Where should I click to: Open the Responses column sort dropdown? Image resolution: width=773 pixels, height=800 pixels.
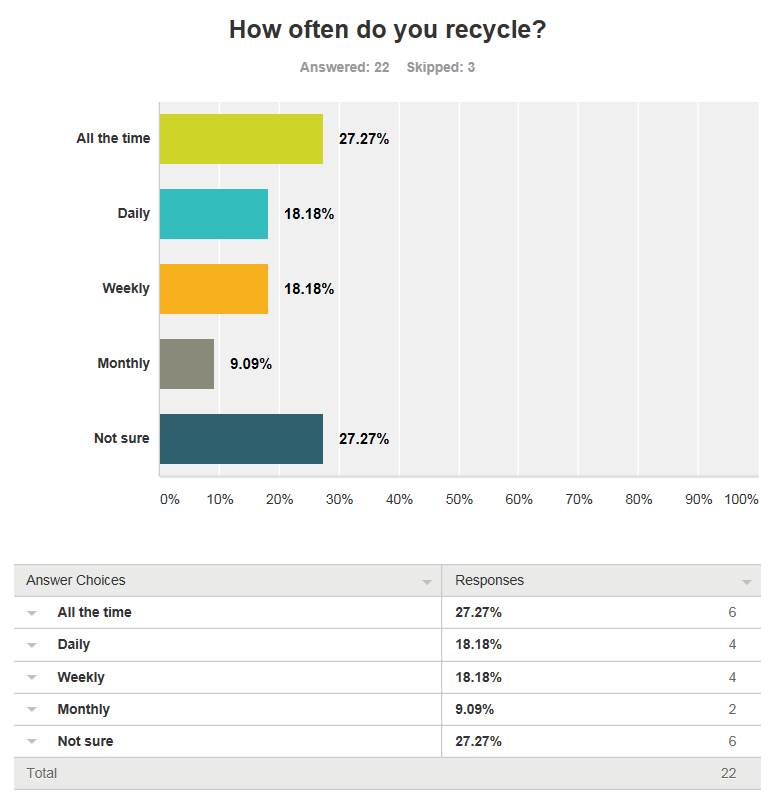[x=746, y=581]
